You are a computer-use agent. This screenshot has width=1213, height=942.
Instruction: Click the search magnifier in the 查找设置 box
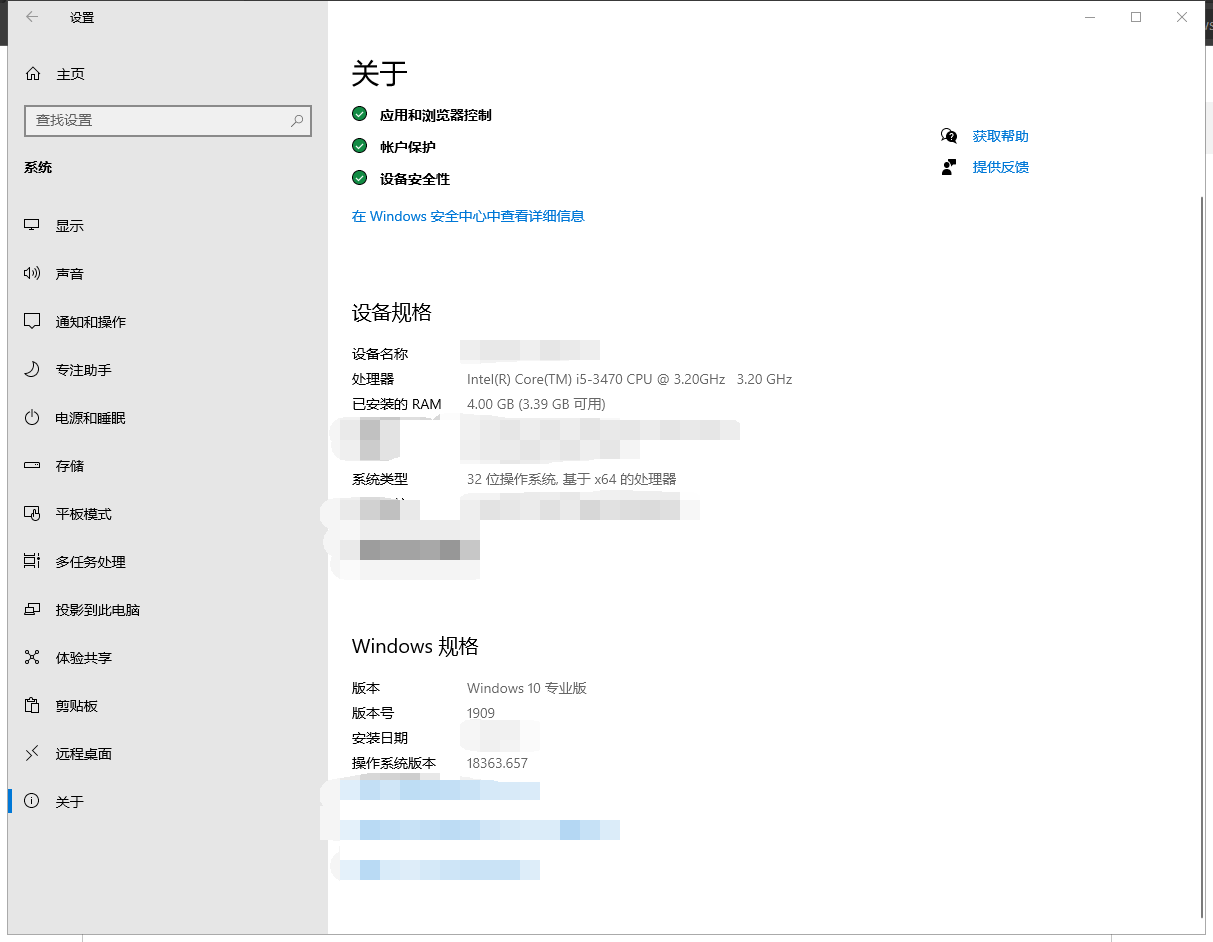(297, 120)
